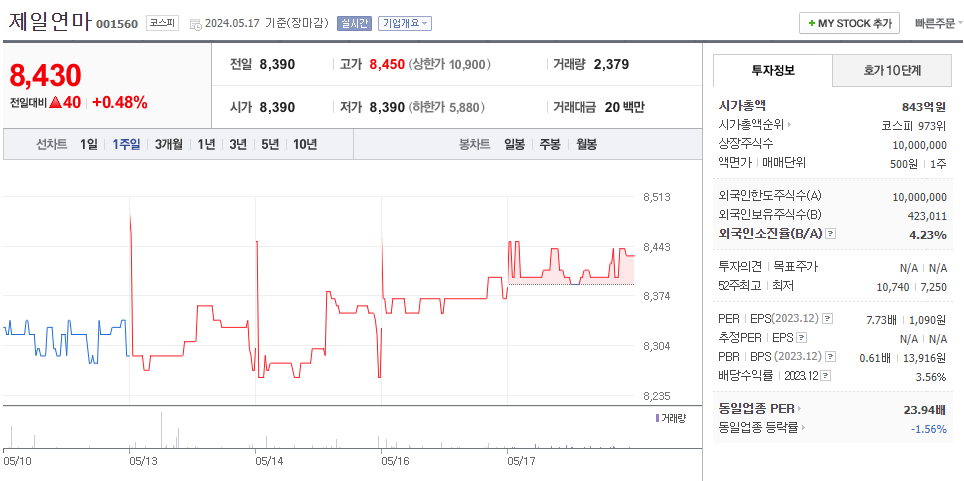
Task: Click the 05/17 date marker on chart axis
Action: tap(523, 460)
